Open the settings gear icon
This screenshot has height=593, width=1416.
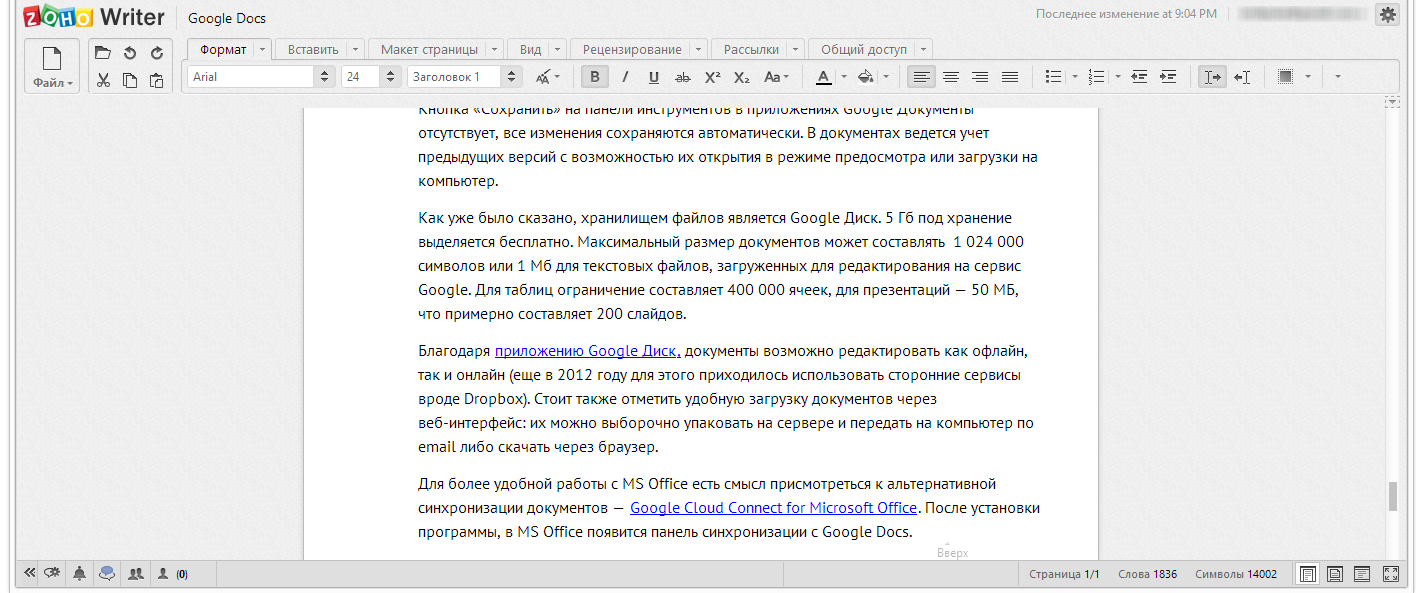tap(1387, 14)
